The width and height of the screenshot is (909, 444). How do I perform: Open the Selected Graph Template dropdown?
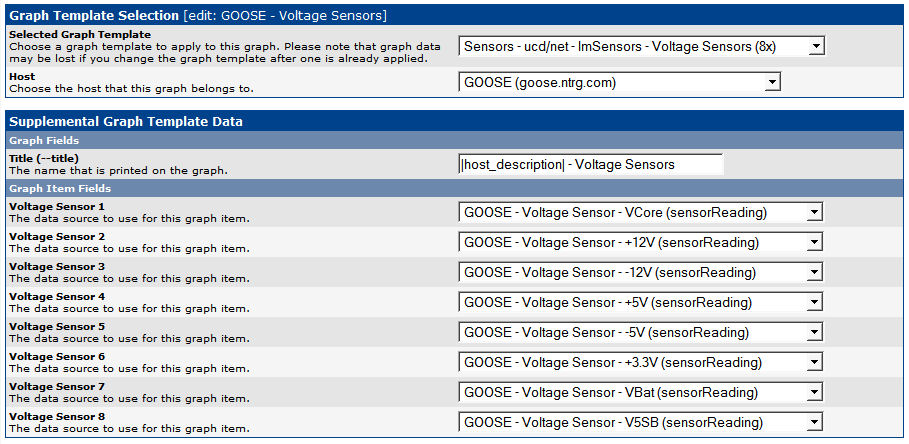point(641,46)
